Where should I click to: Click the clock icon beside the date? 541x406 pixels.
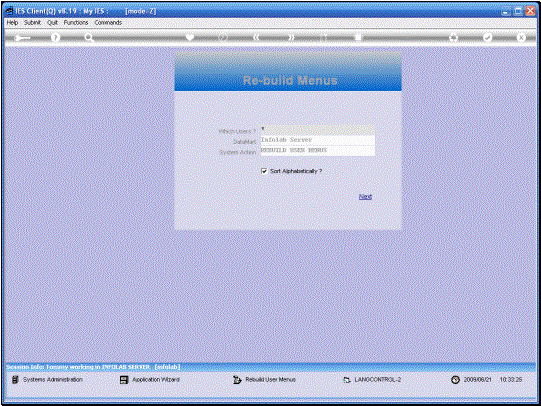point(455,379)
